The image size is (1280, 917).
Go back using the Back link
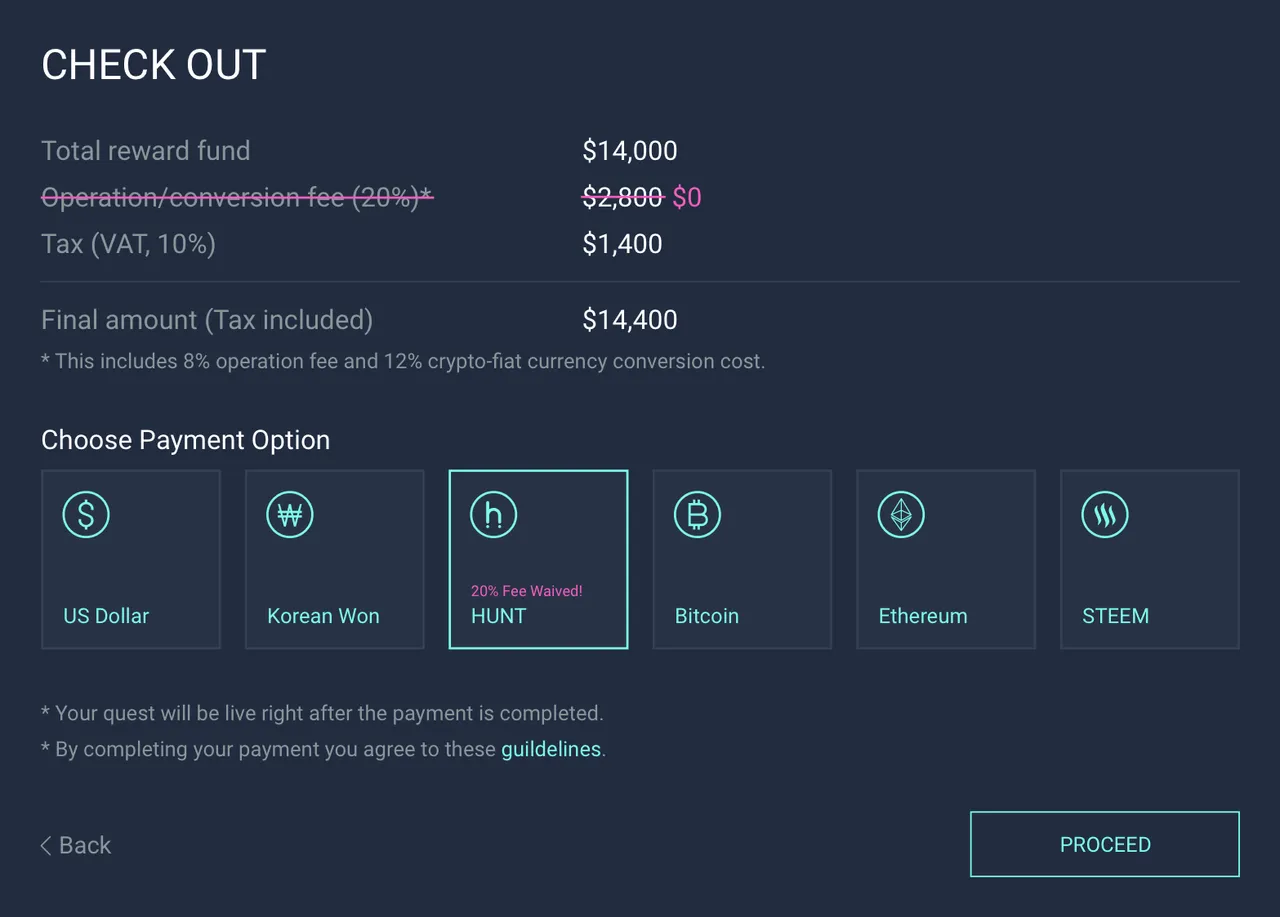76,846
